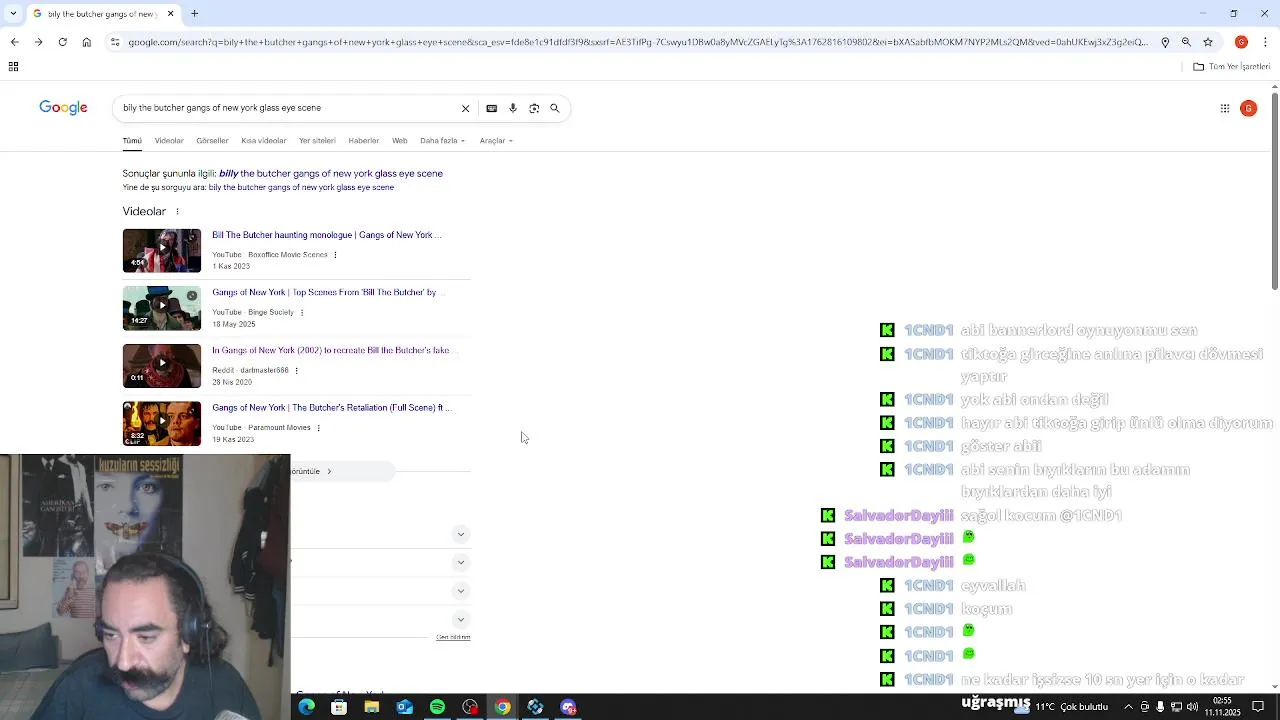Screen dimensions: 1280x720
Task: Search instead for original bily query
Action: [301, 187]
